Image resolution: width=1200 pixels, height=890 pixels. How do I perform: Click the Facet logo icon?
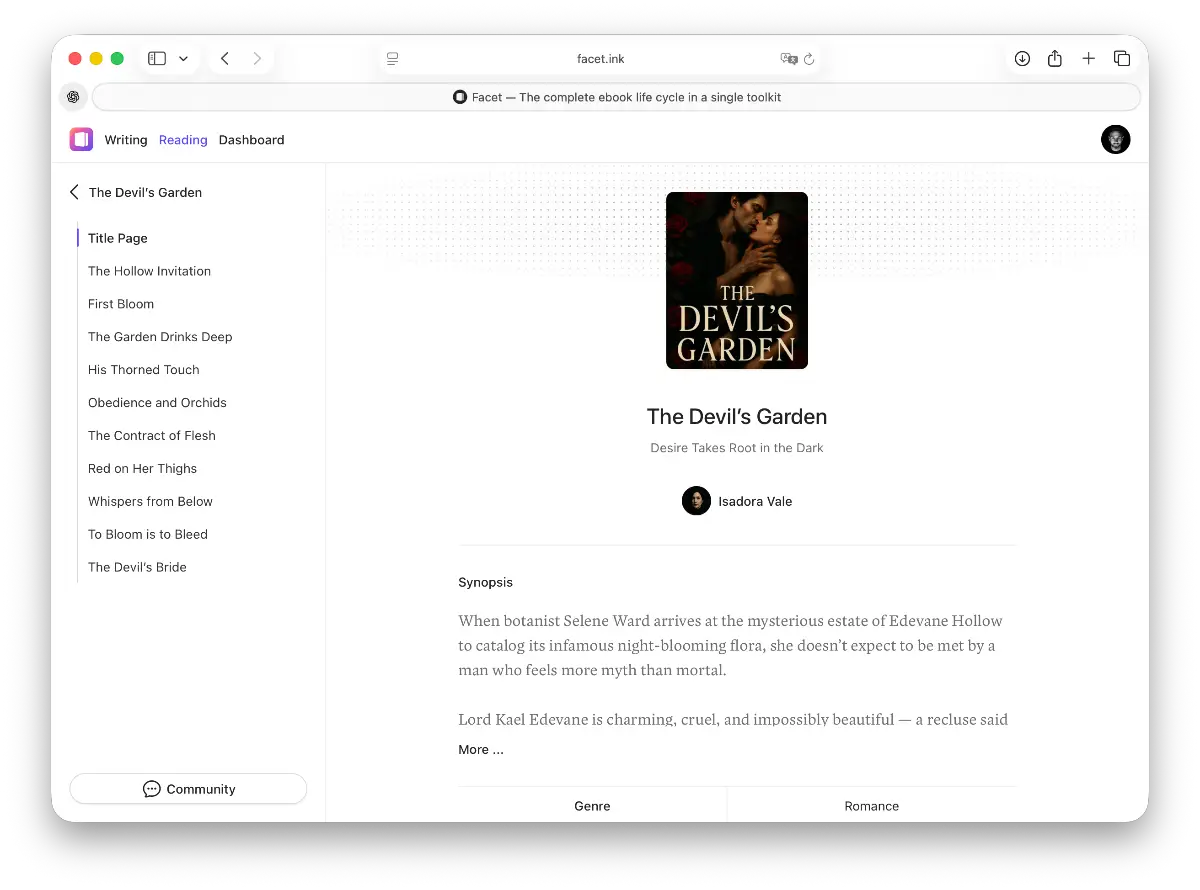81,140
